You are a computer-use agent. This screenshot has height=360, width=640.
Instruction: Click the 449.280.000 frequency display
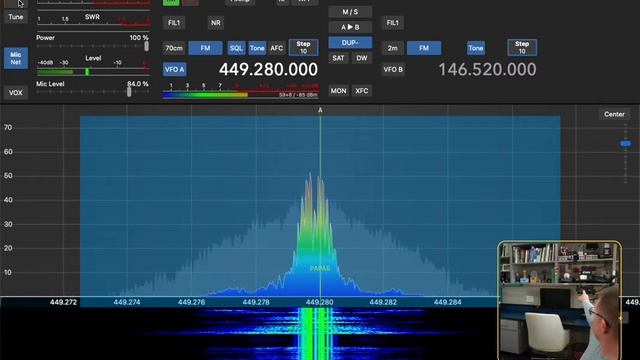coord(268,69)
